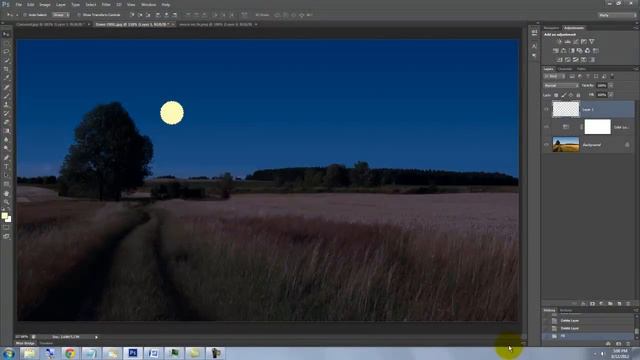Open the status bar info arrow menu
Screen dimensions: 640x360
[96, 337]
